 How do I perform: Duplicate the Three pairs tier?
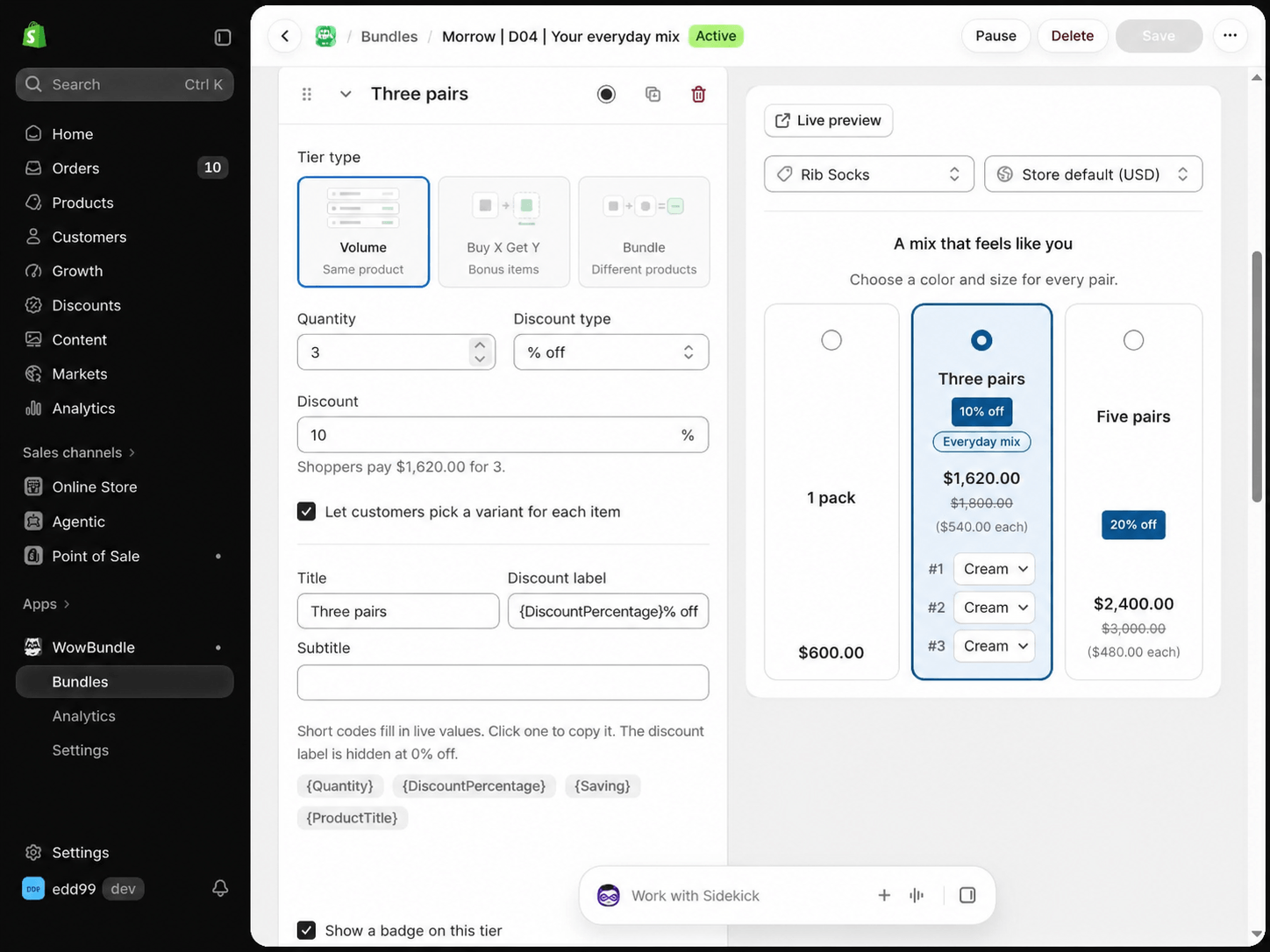click(653, 94)
